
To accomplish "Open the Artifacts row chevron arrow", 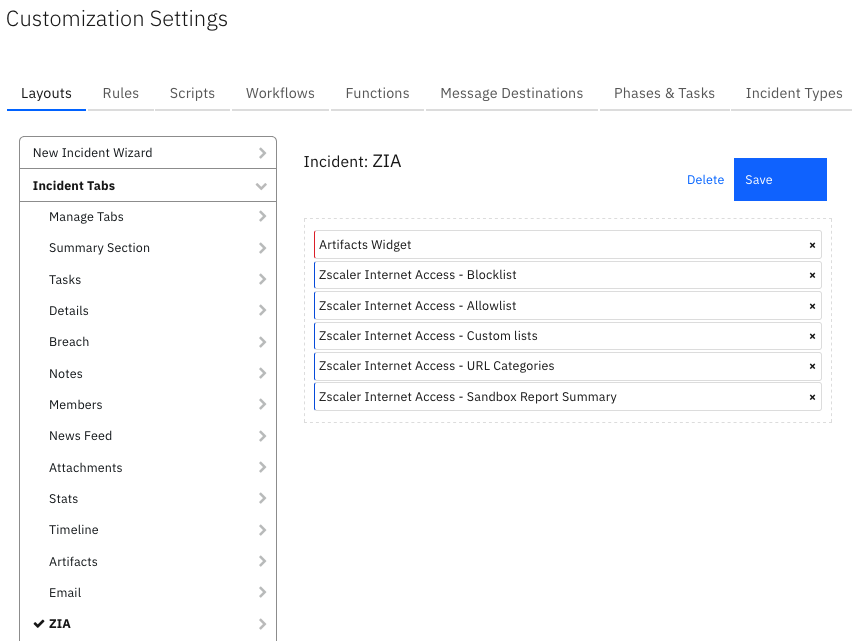I will coord(262,561).
